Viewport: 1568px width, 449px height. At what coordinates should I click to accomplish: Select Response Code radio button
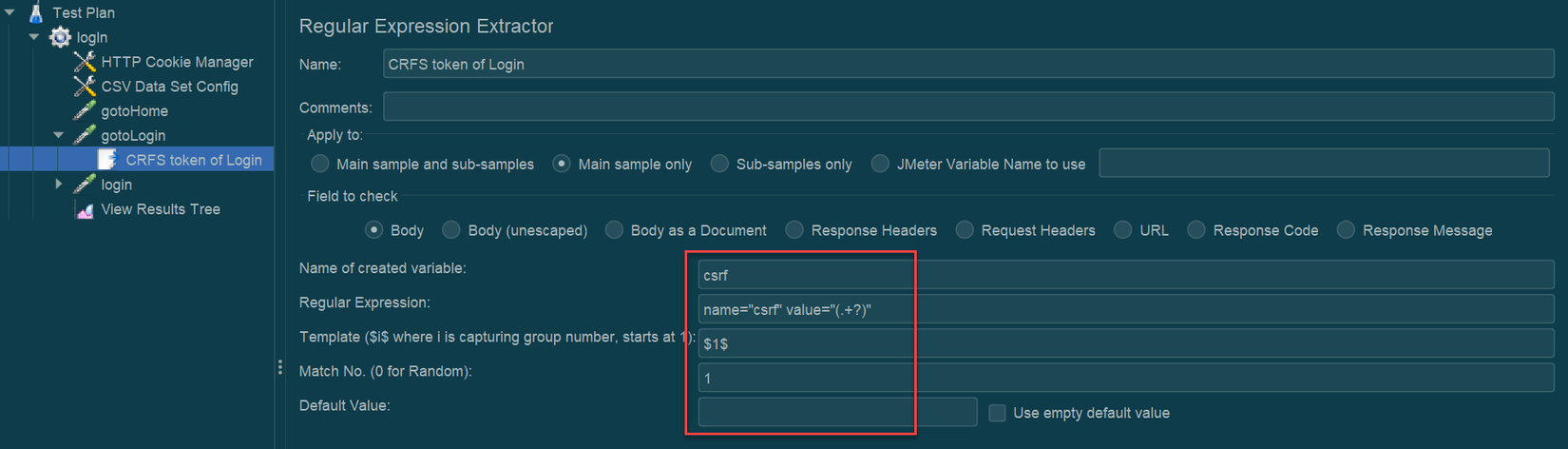1196,230
